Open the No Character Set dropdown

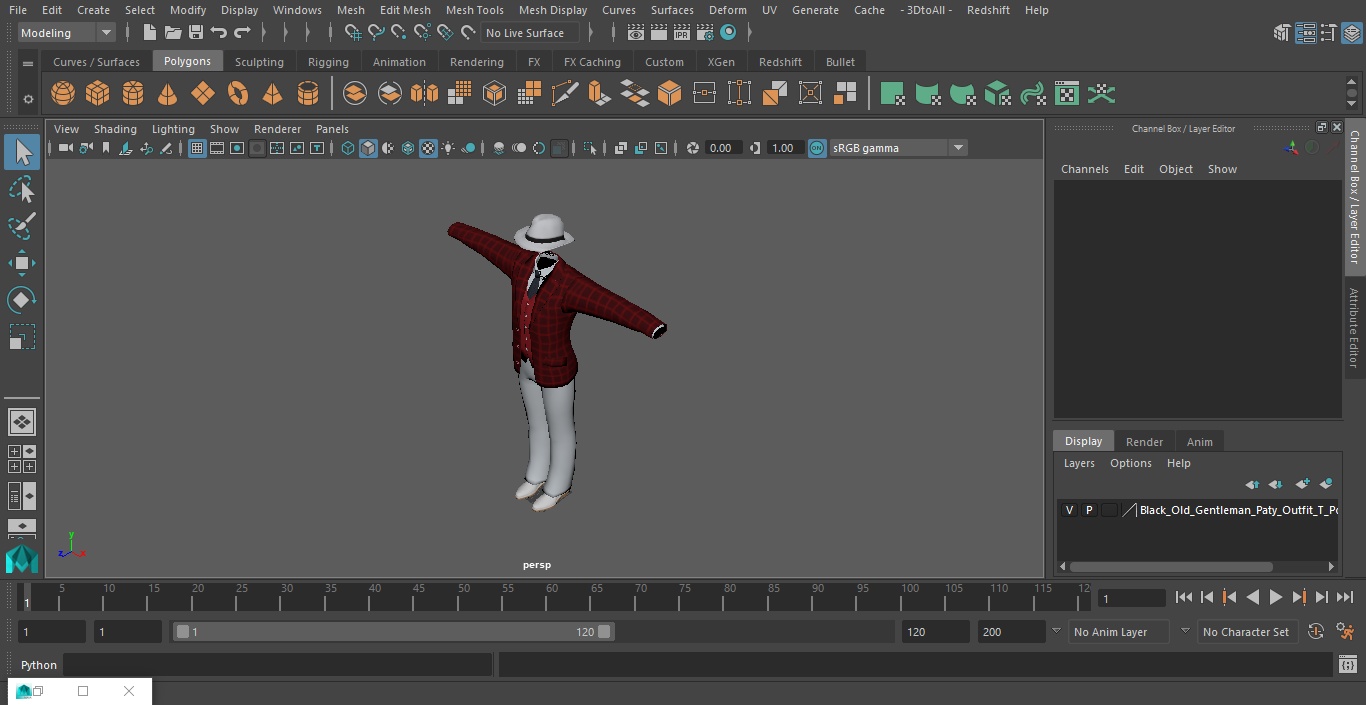coord(1247,632)
